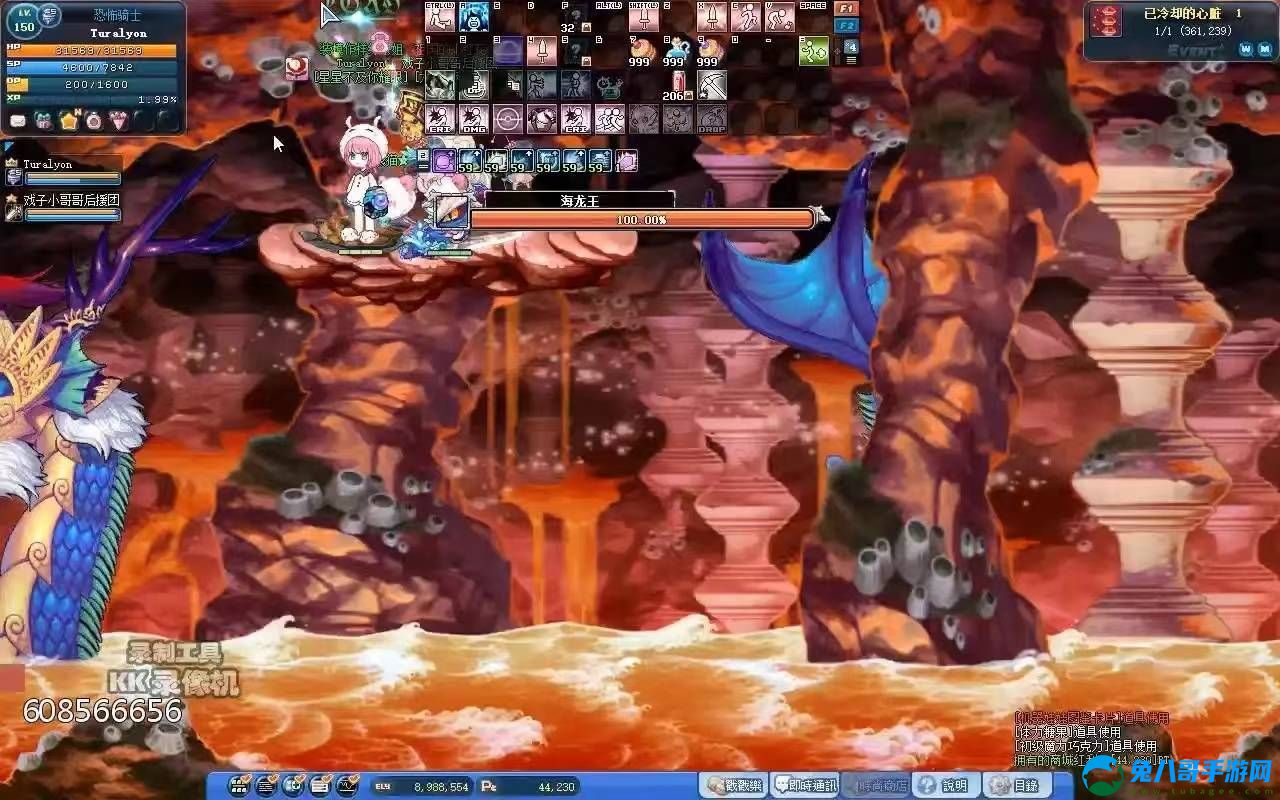Click the purple buff icon in status row
This screenshot has width=1280, height=800.
pyautogui.click(x=445, y=160)
